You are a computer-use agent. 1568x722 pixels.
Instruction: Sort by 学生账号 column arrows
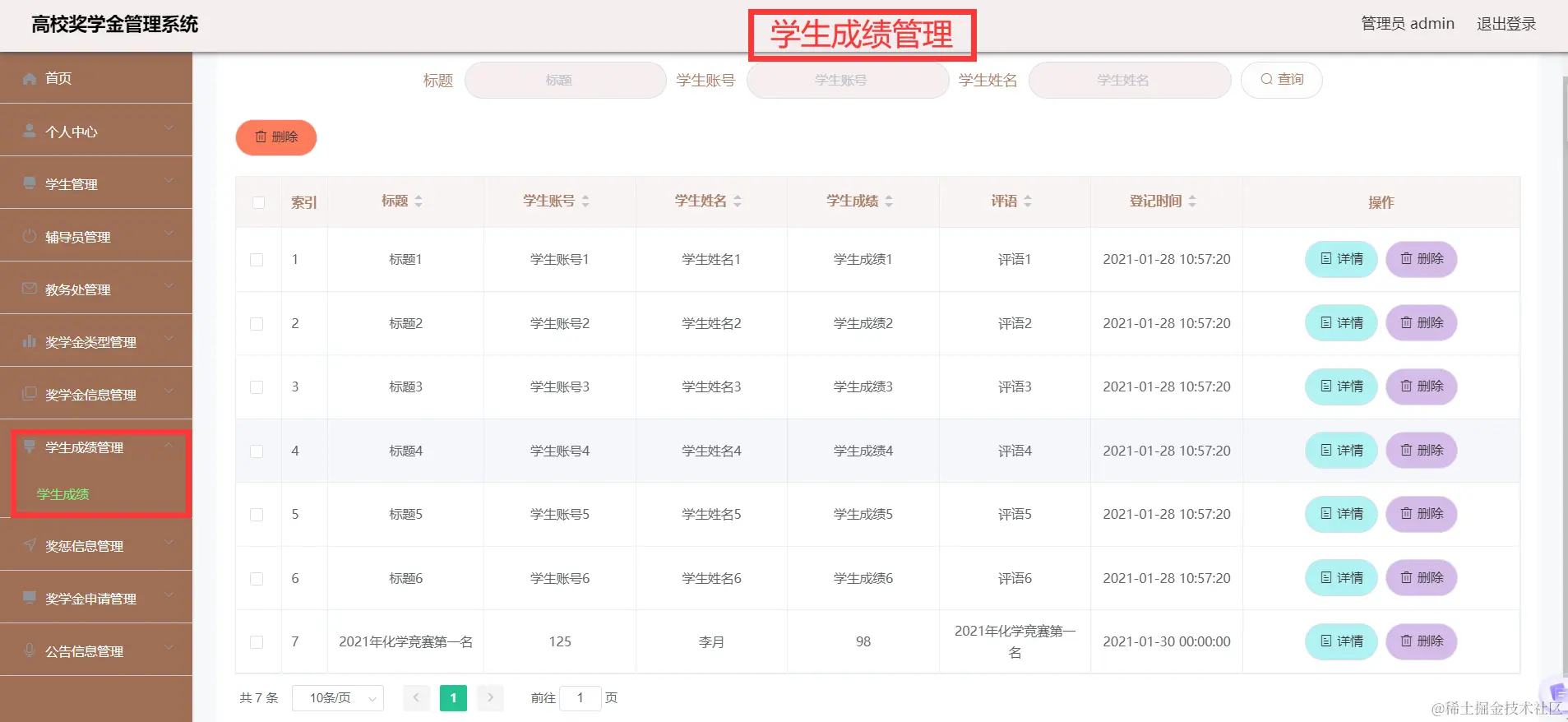click(x=585, y=201)
